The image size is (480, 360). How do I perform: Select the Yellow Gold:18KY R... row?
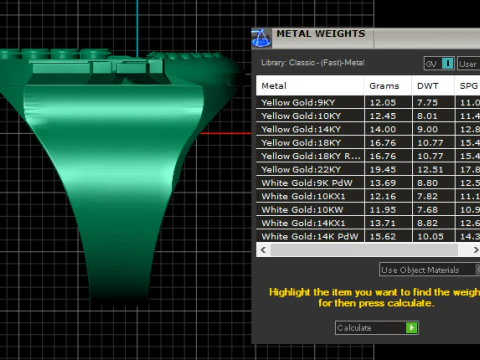pos(368,156)
